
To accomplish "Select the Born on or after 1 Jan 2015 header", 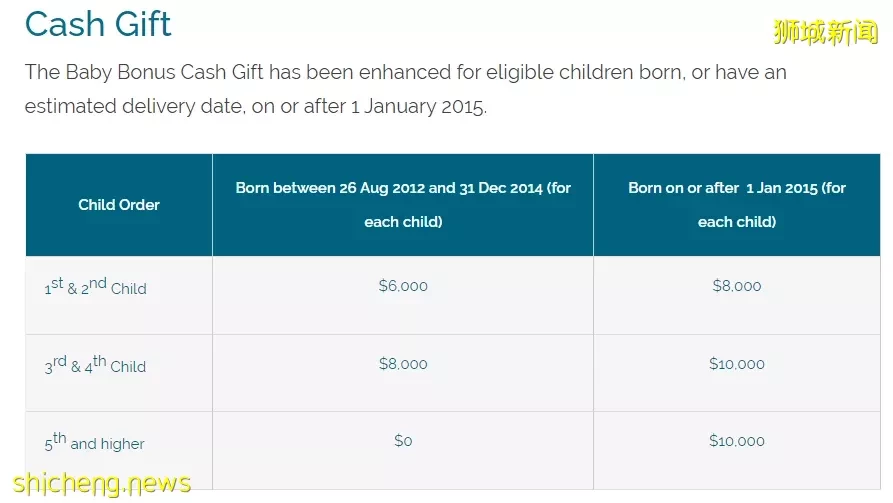I will click(737, 205).
